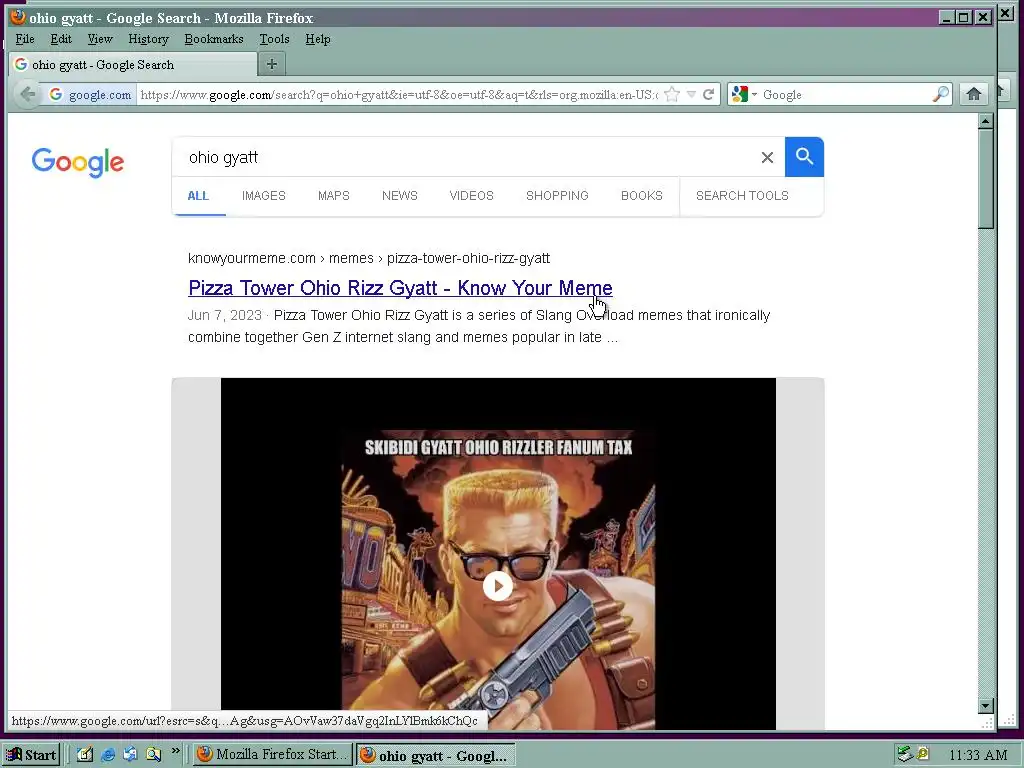Viewport: 1024px width, 768px height.
Task: Go to the Firefox home page icon
Action: point(974,94)
